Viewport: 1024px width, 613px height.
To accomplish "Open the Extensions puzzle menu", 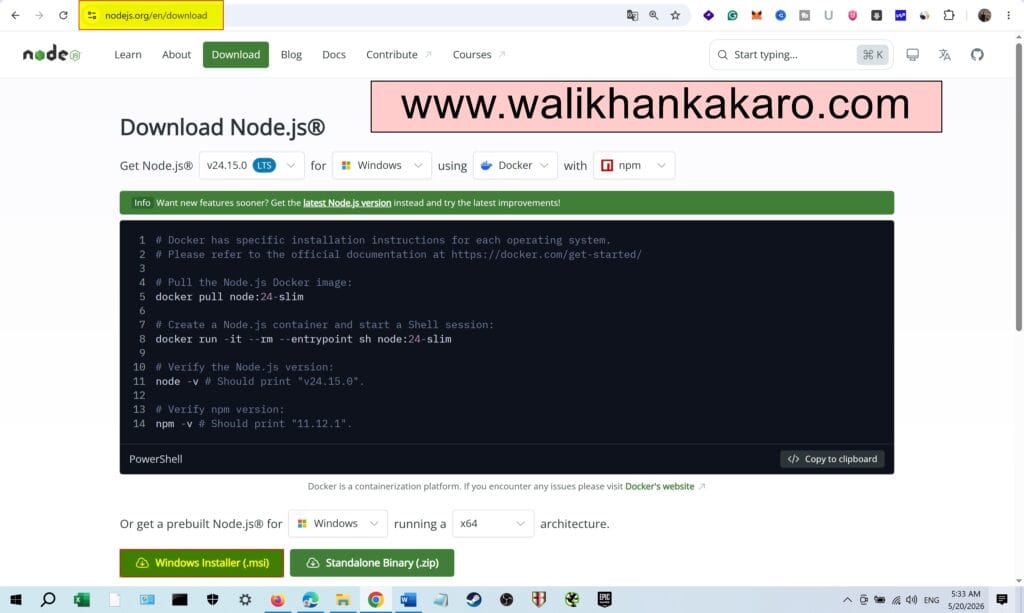I will 949,15.
